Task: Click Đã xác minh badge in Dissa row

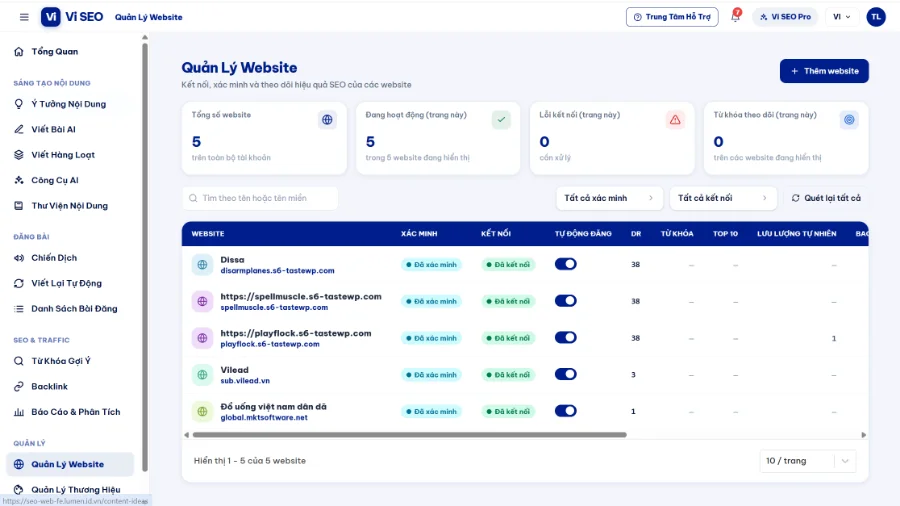Action: coord(431,265)
